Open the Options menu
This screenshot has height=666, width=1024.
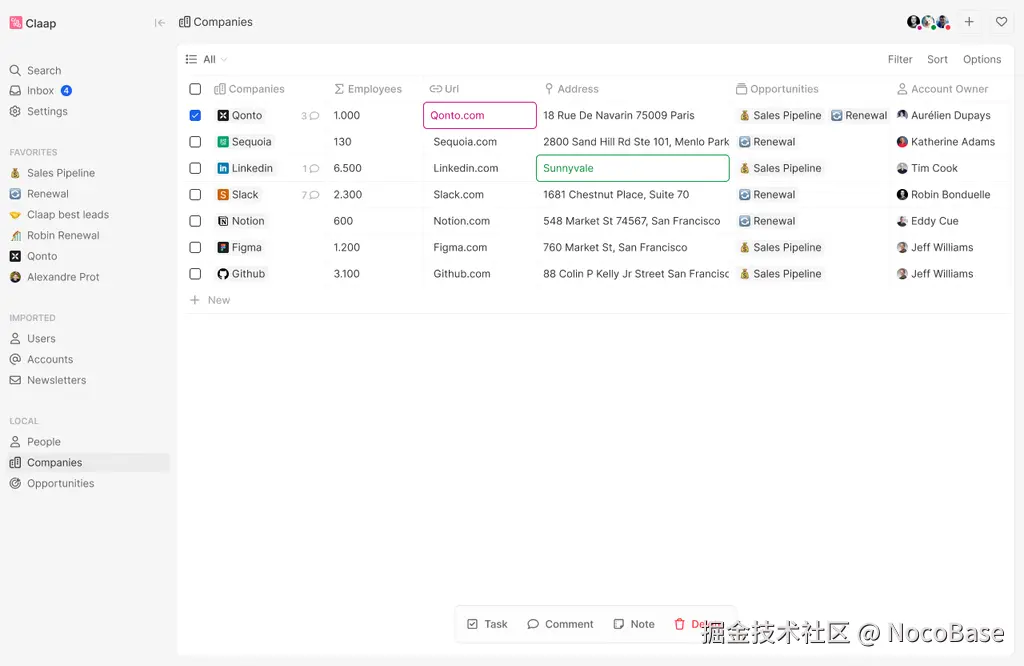pyautogui.click(x=982, y=59)
